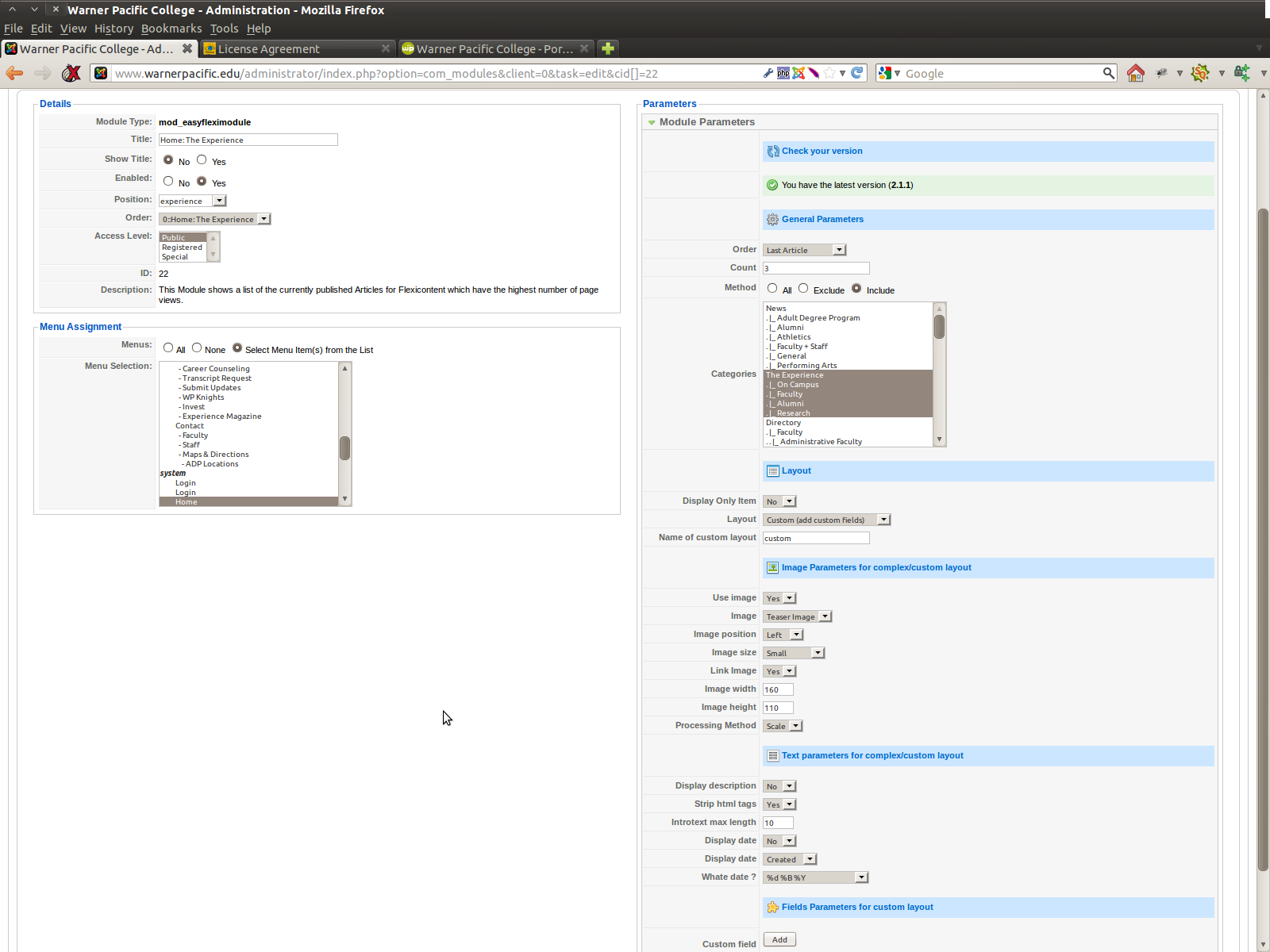The height and width of the screenshot is (952, 1270).
Task: Click the Firebug bug icon
Action: click(x=1162, y=73)
